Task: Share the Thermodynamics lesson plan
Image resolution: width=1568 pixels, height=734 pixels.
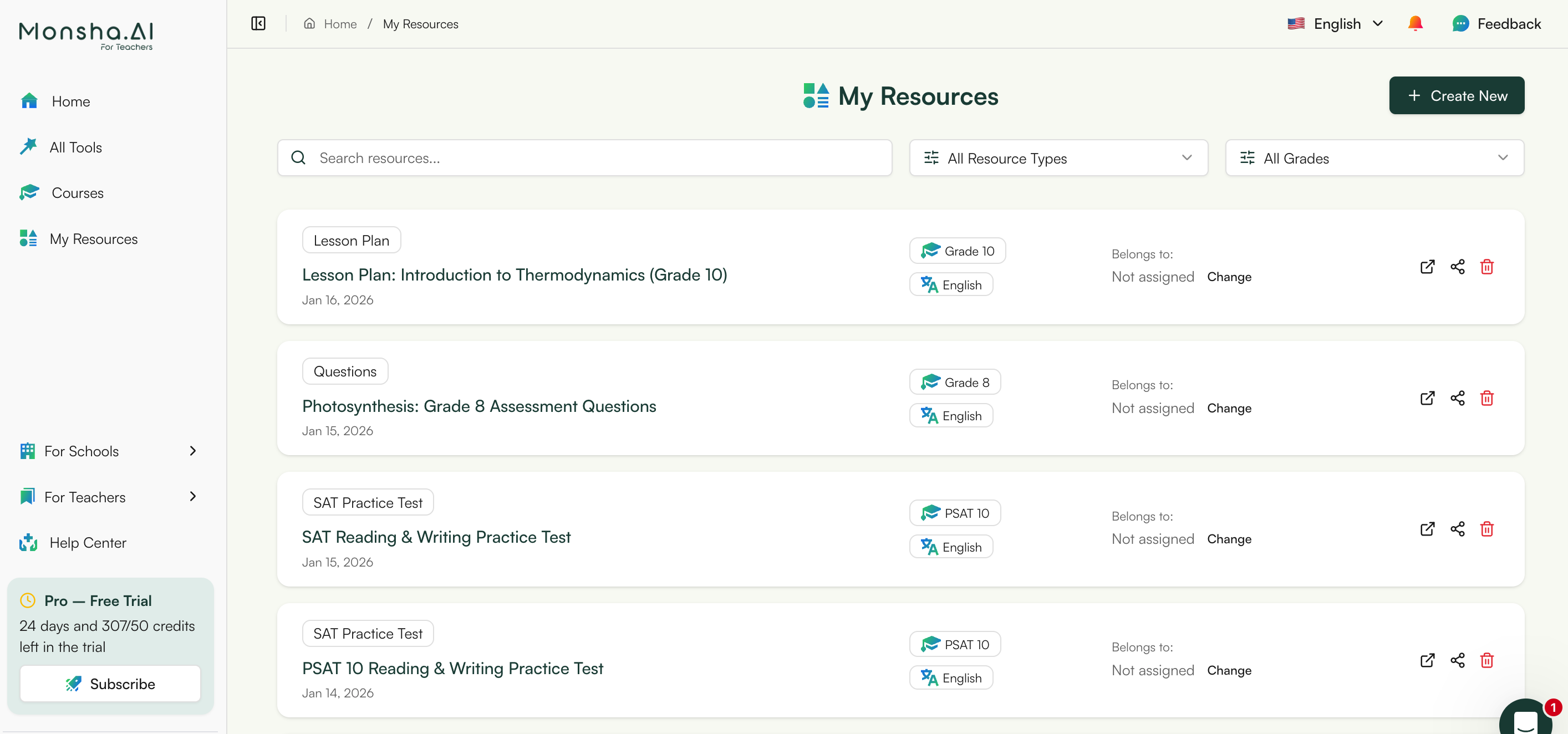Action: 1458,267
